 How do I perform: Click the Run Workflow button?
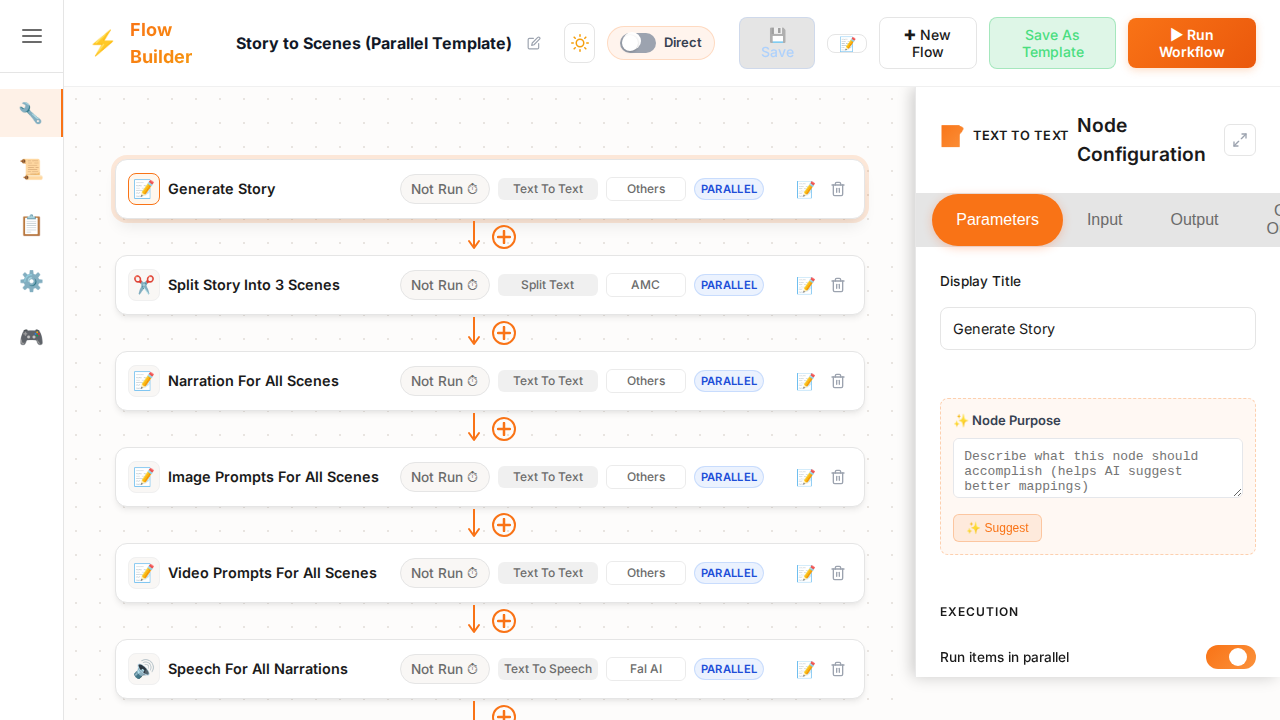1191,43
